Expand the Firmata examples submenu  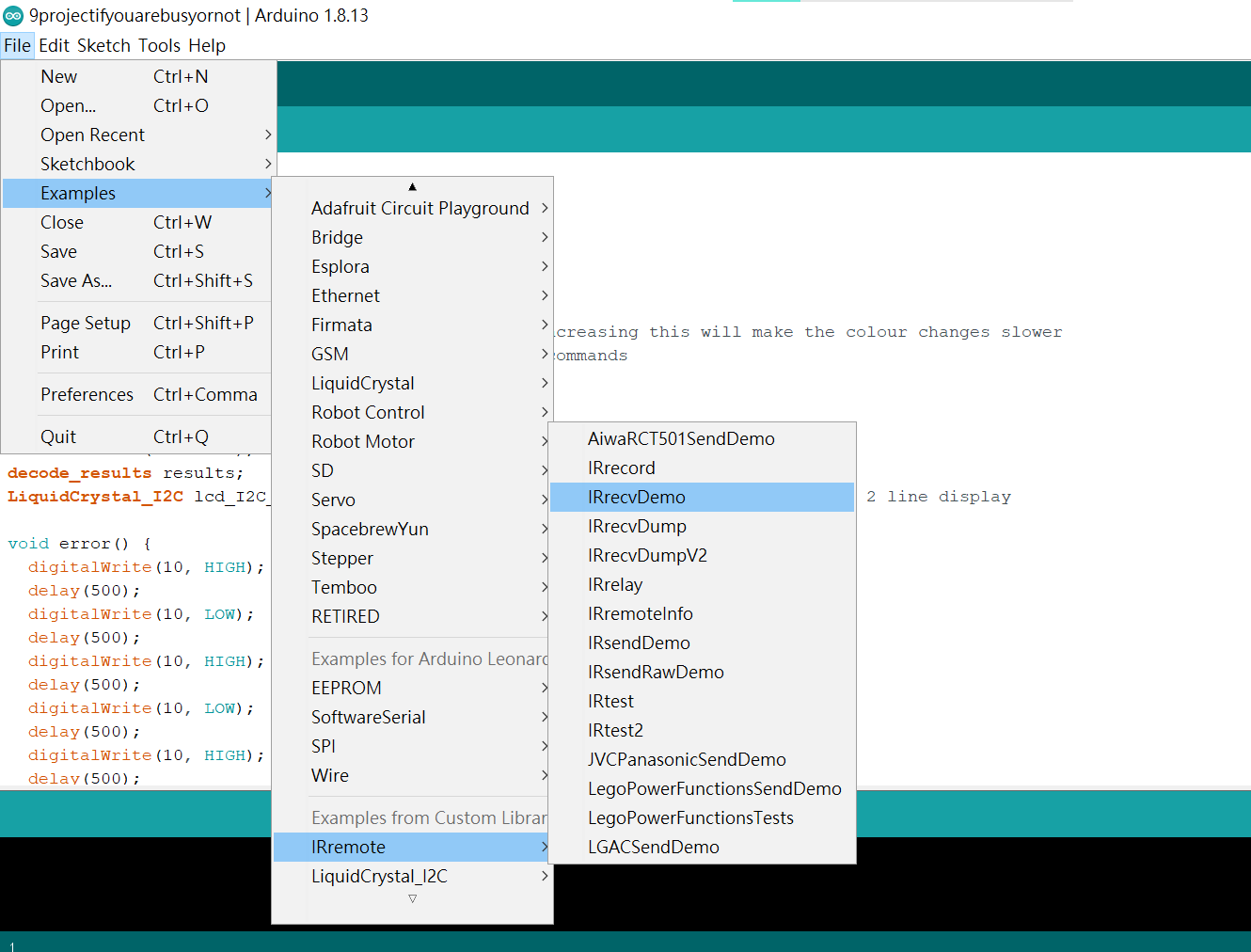coord(412,325)
